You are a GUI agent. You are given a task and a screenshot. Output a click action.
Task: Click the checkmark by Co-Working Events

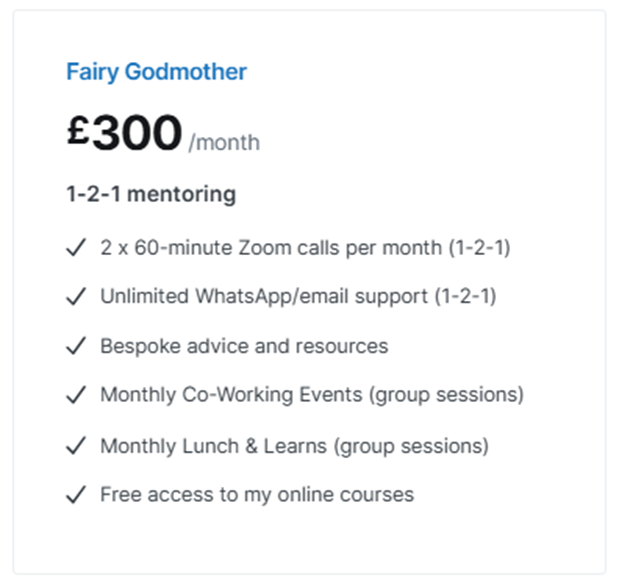coord(76,395)
